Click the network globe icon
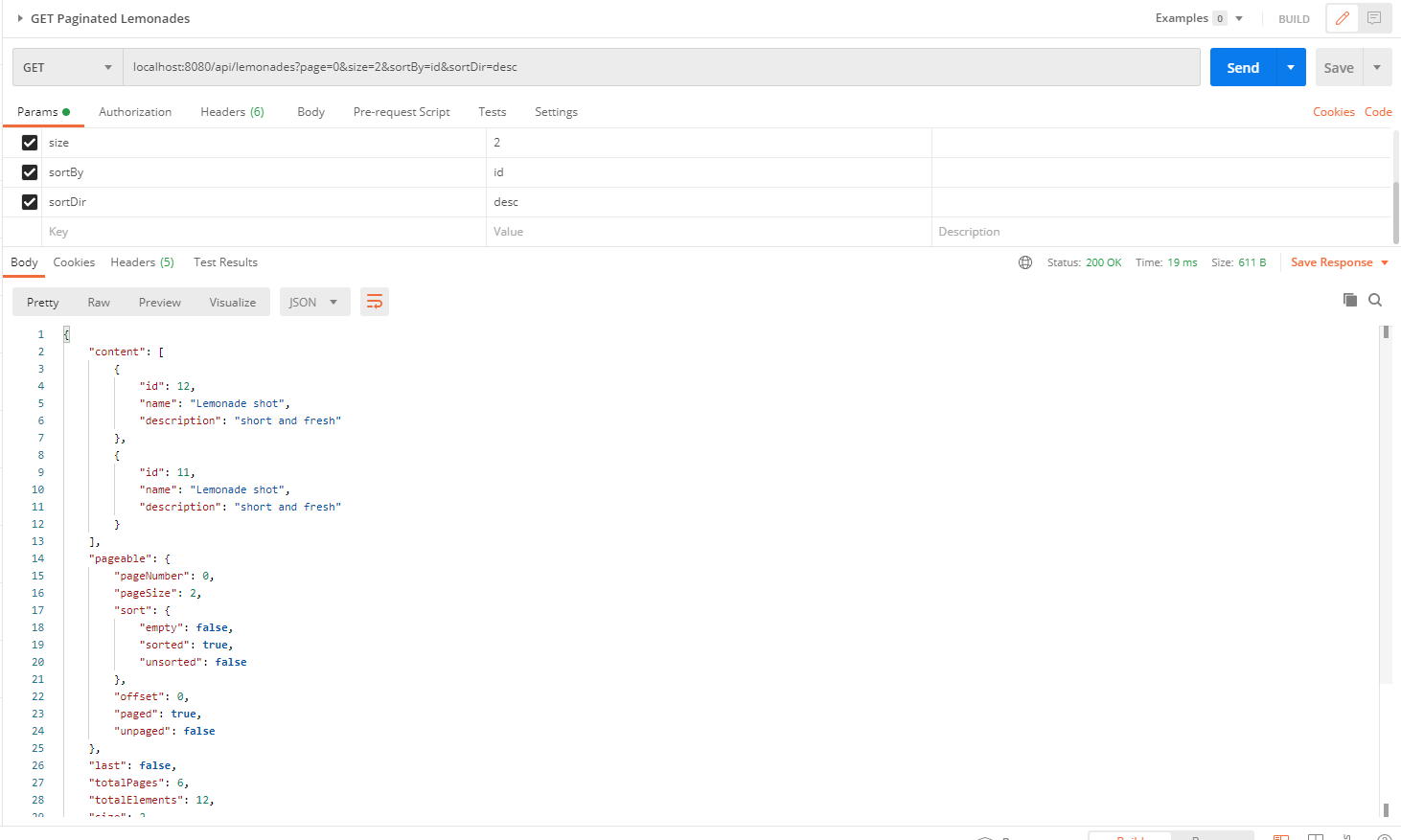The height and width of the screenshot is (840, 1401). (1025, 262)
